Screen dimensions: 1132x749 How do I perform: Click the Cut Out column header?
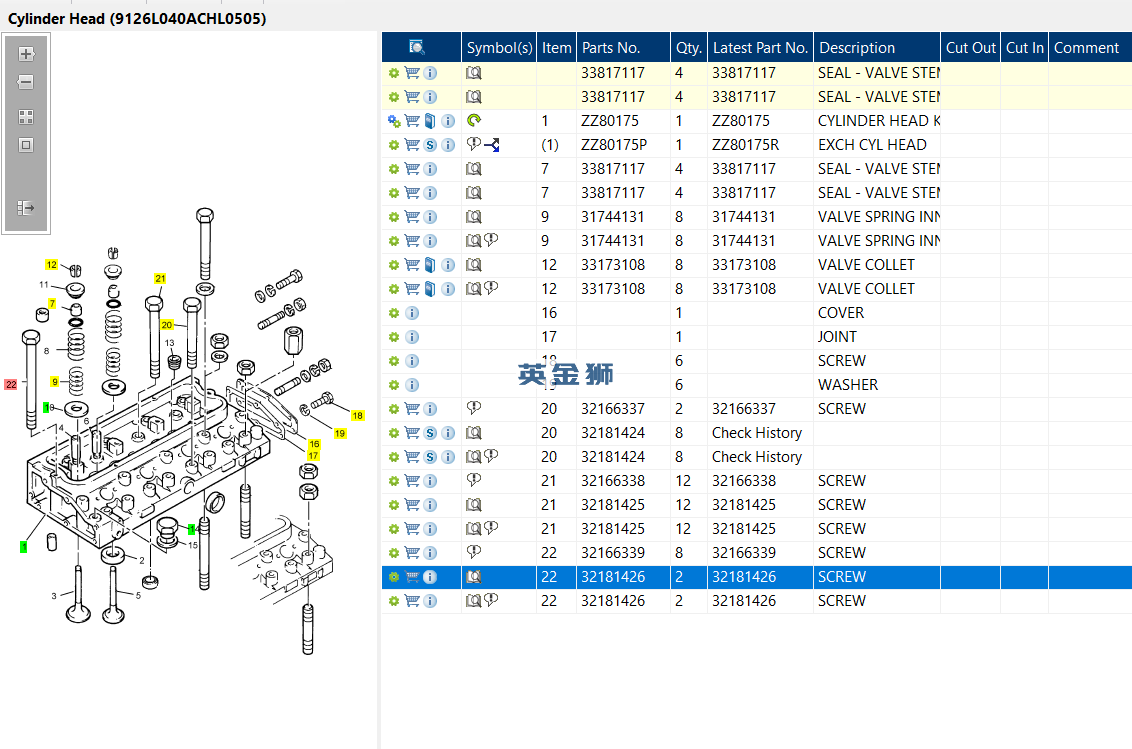coord(970,48)
